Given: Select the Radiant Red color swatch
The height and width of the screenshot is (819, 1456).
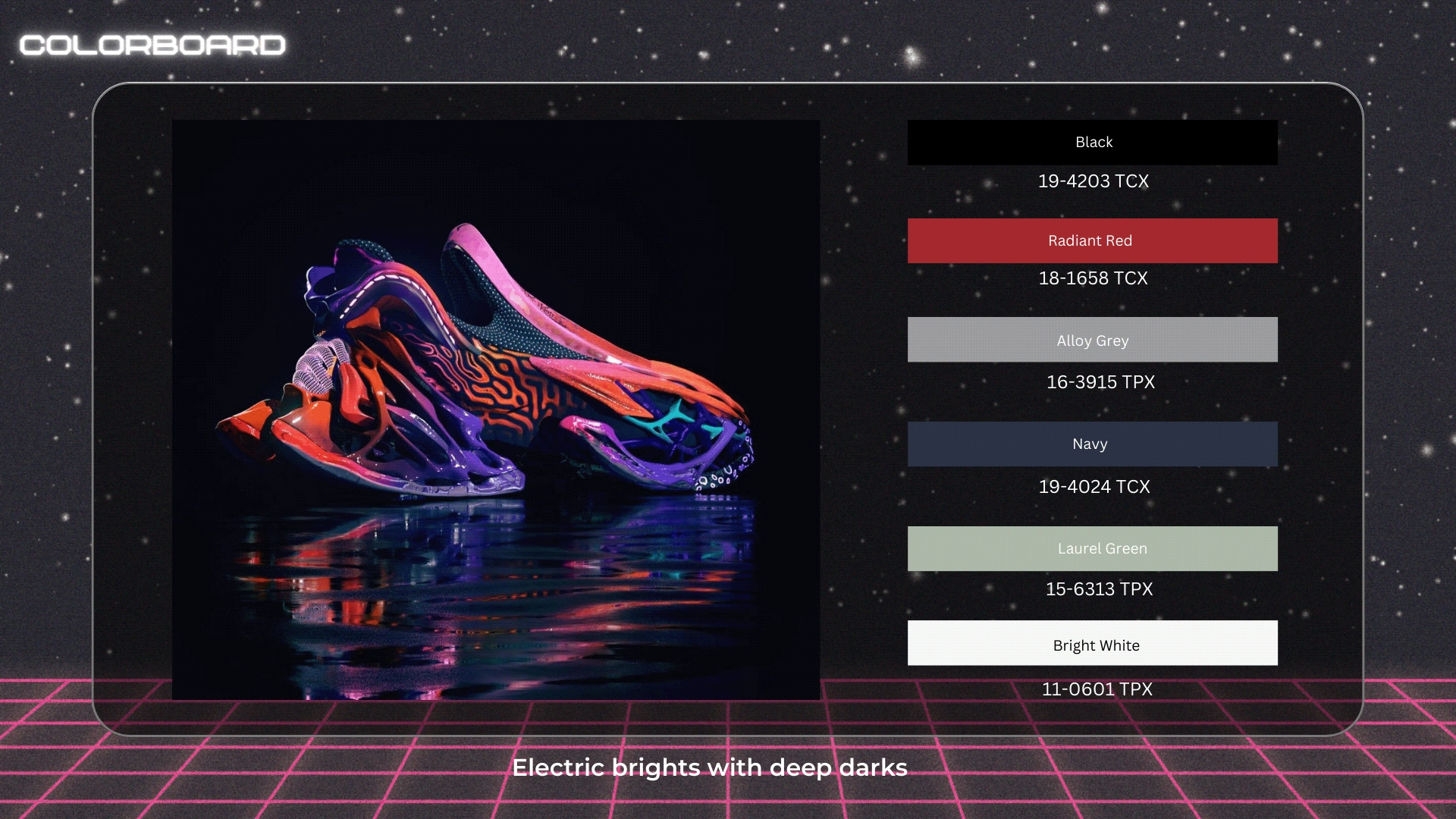Looking at the screenshot, I should (x=1092, y=241).
